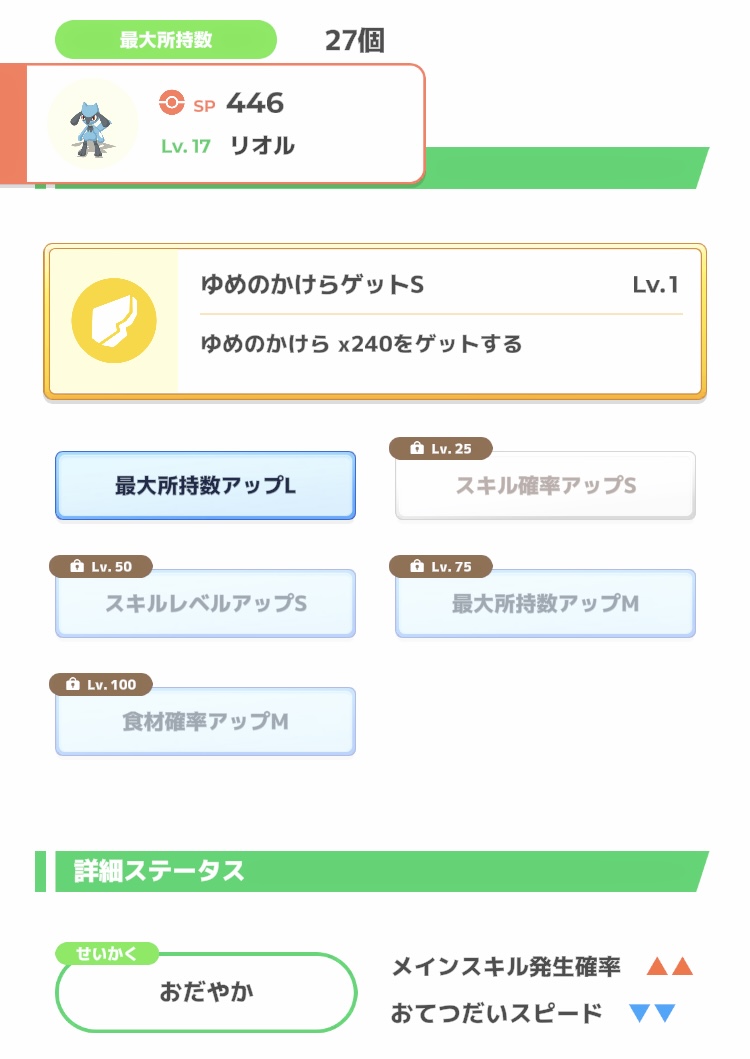Click the Lv.1 main skill level text
The height and width of the screenshot is (1059, 750).
point(655,285)
